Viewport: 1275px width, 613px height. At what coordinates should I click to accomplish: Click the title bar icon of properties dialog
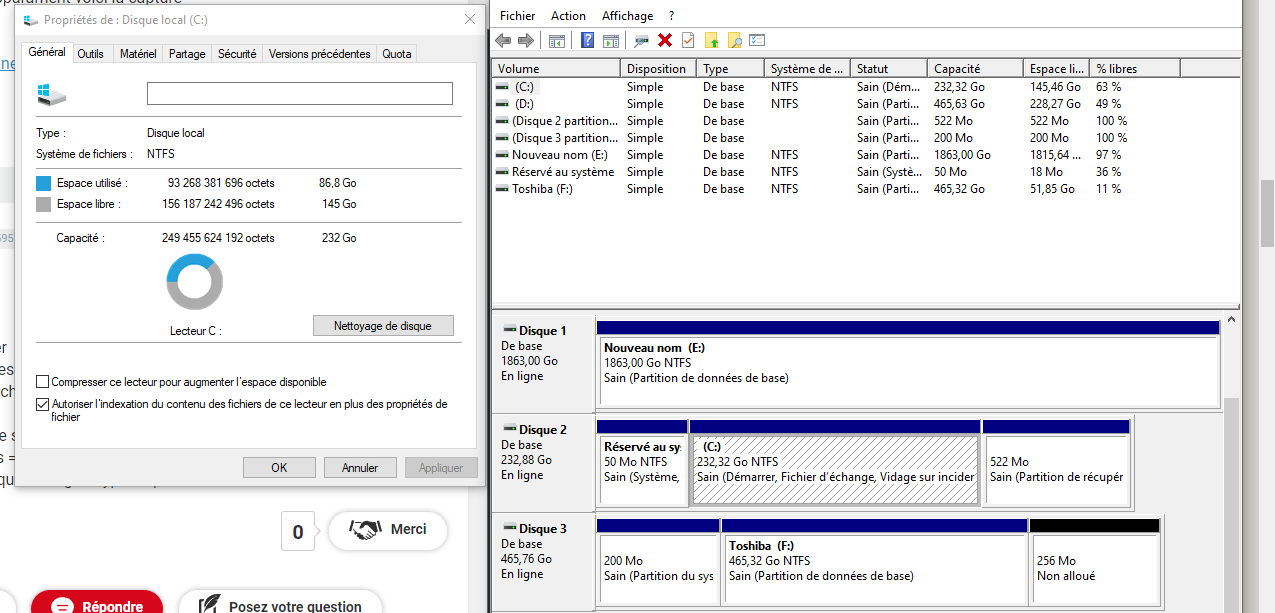pos(30,20)
